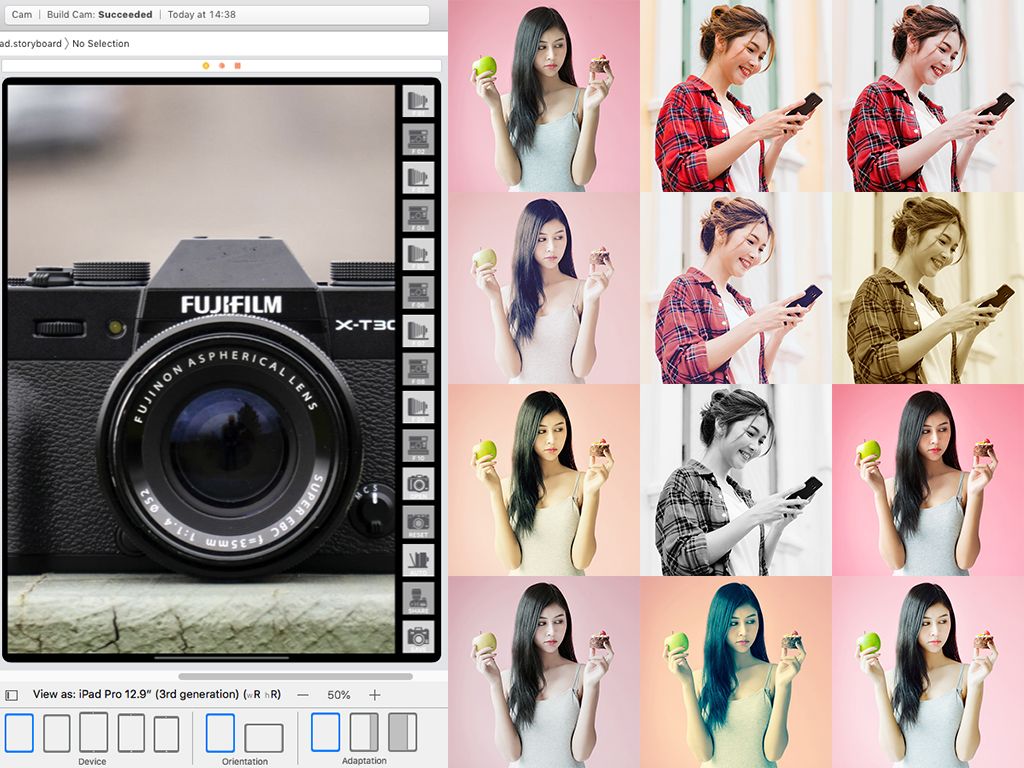Select the smallest iPad device outline

click(x=167, y=734)
